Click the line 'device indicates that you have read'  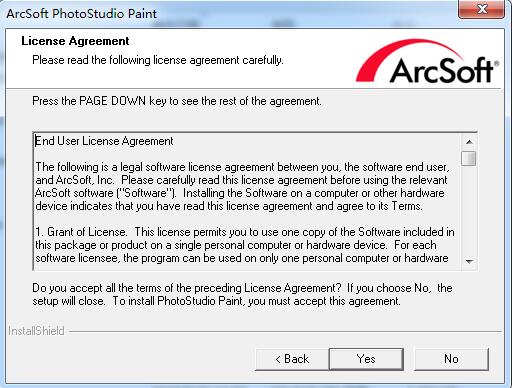tap(229, 206)
